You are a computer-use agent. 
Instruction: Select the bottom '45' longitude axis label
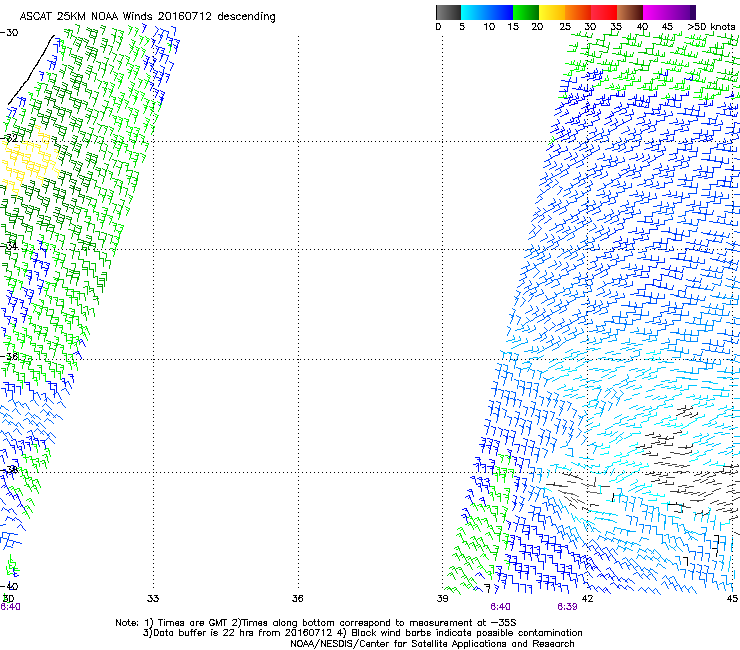732,599
